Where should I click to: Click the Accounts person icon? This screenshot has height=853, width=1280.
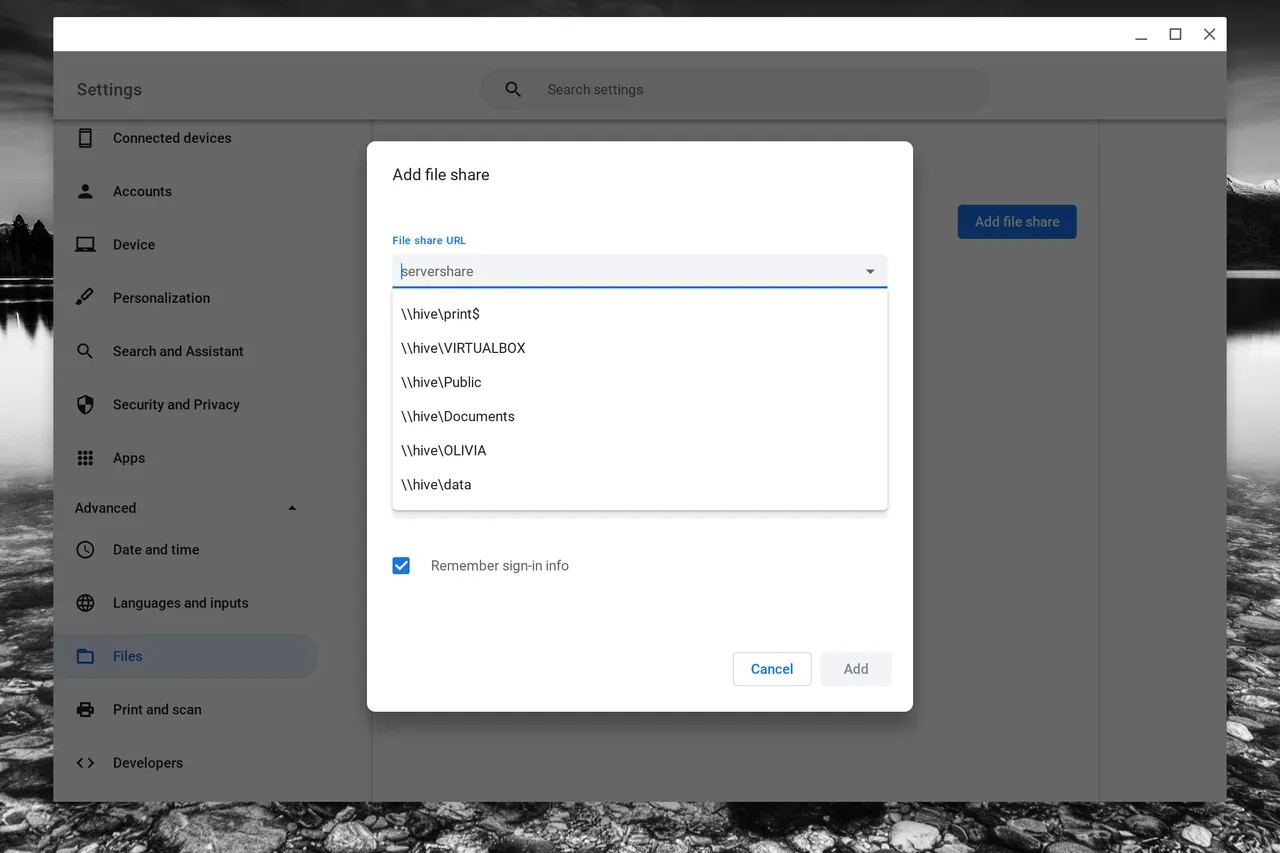86,191
